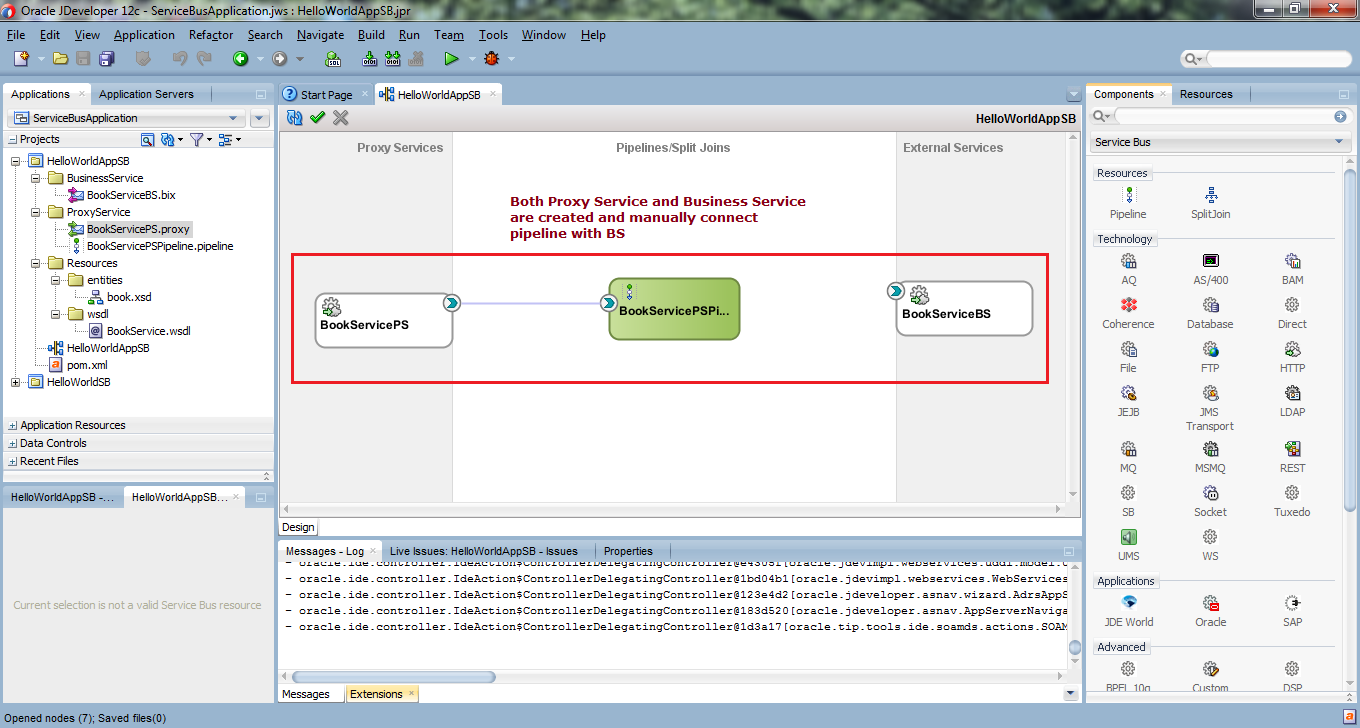This screenshot has width=1360, height=728.
Task: Click the BookServiceBS business service node
Action: pos(963,308)
